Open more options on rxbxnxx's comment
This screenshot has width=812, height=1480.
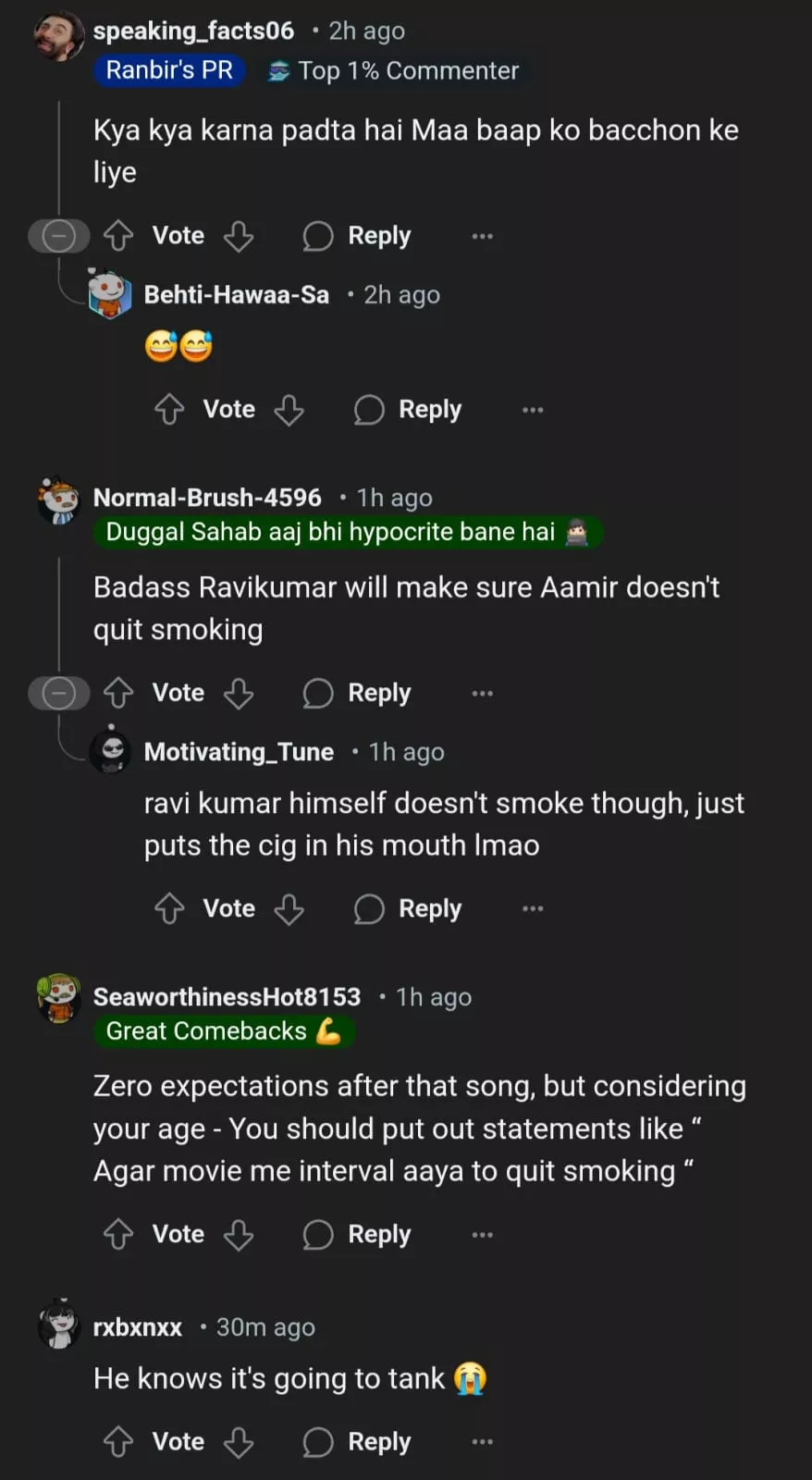point(482,1441)
